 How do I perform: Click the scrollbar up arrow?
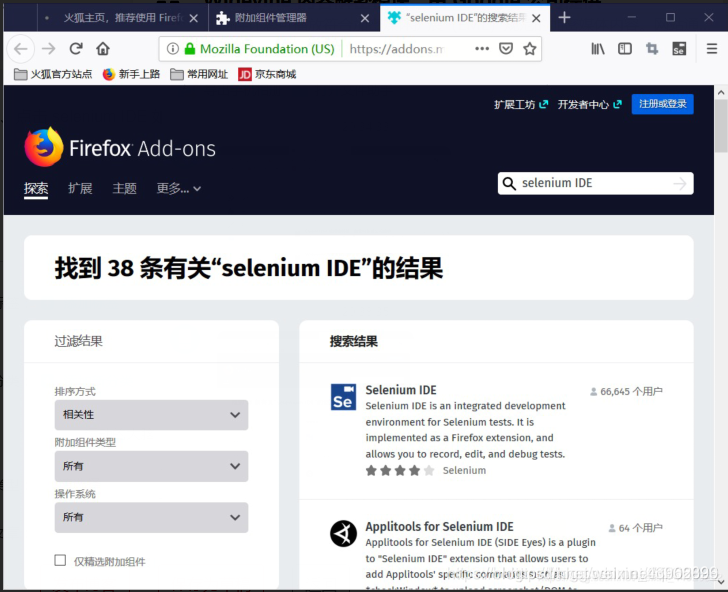point(721,92)
